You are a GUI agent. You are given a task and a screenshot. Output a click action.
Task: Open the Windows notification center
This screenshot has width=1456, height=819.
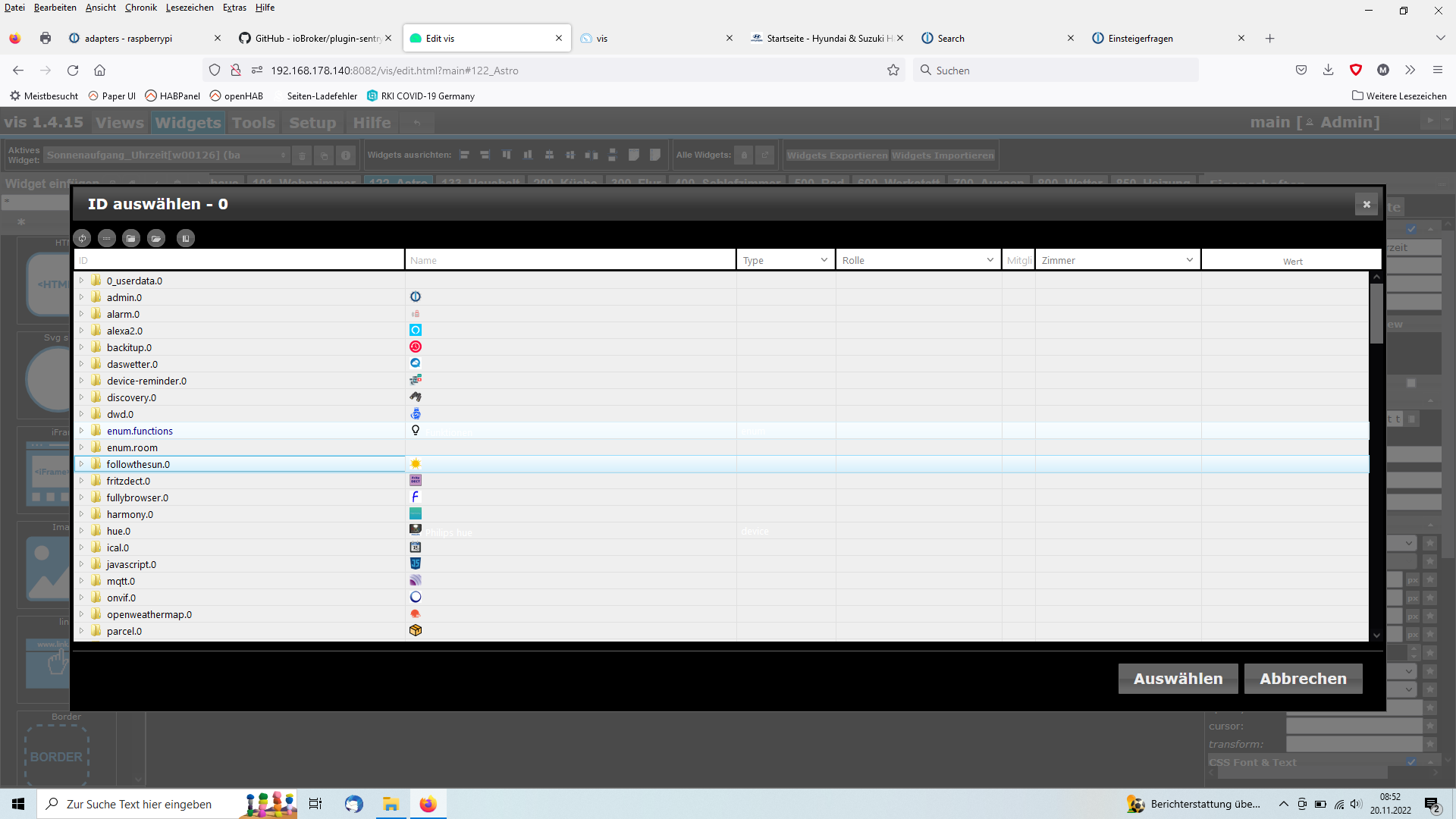pyautogui.click(x=1432, y=804)
